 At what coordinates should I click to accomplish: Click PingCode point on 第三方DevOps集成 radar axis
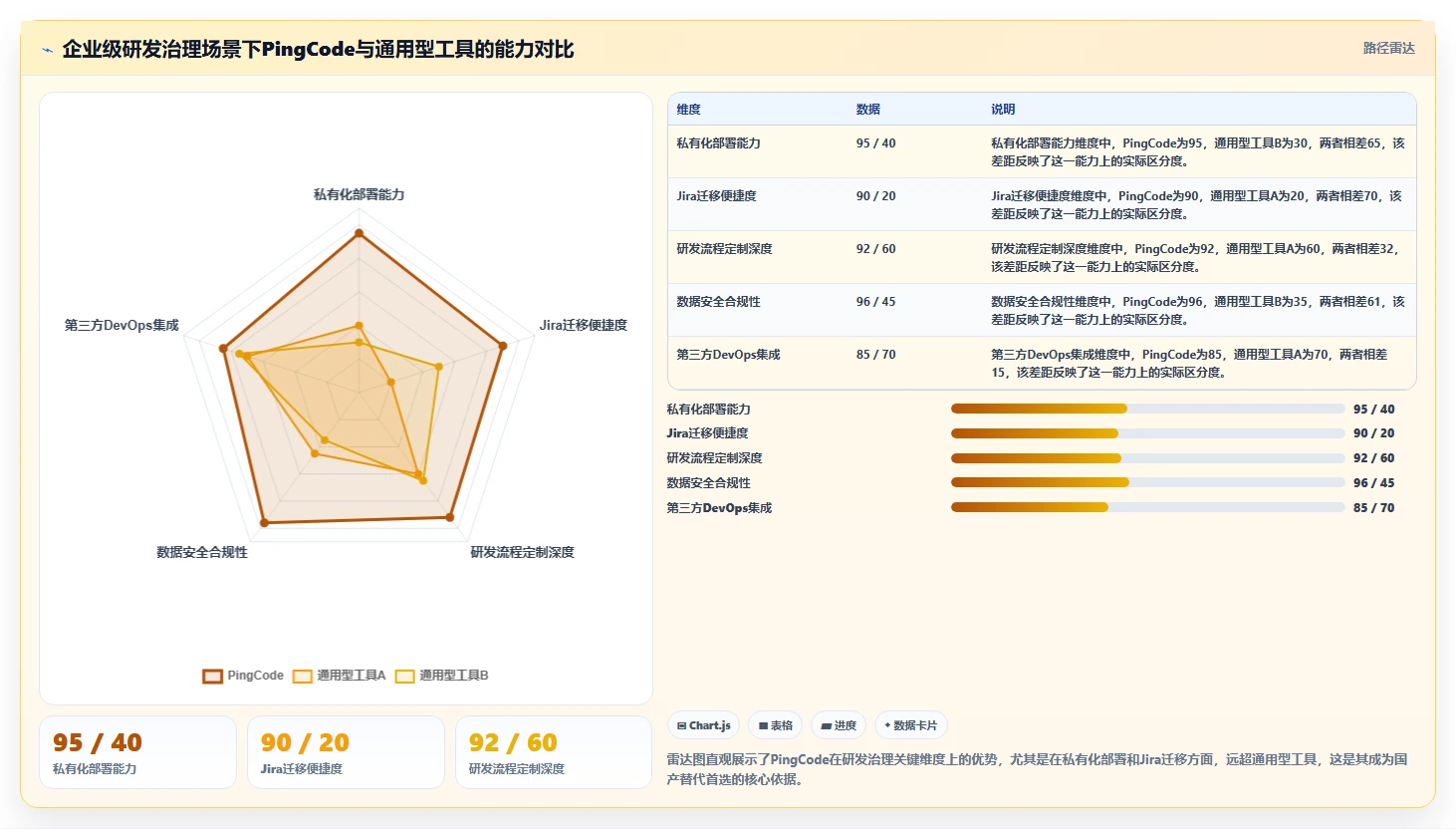[x=224, y=349]
